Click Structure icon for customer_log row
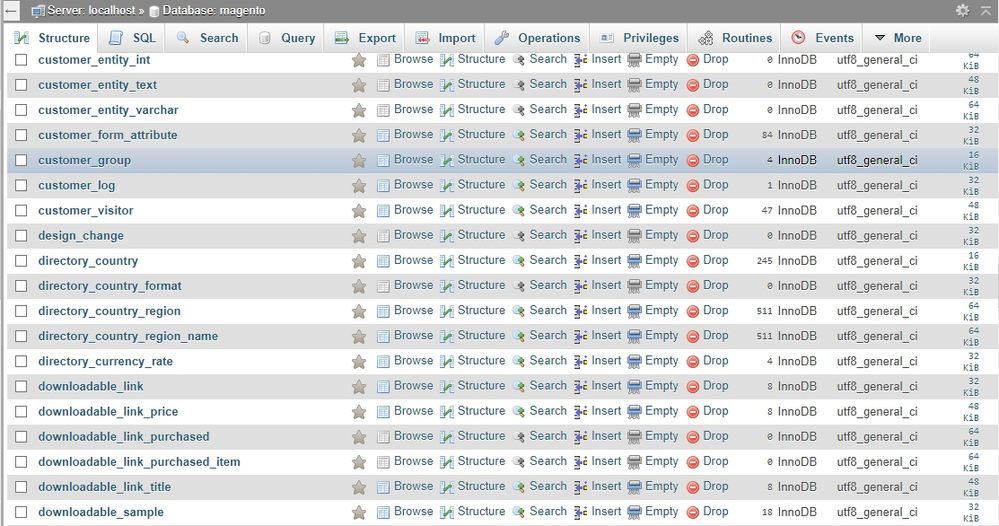 point(447,185)
